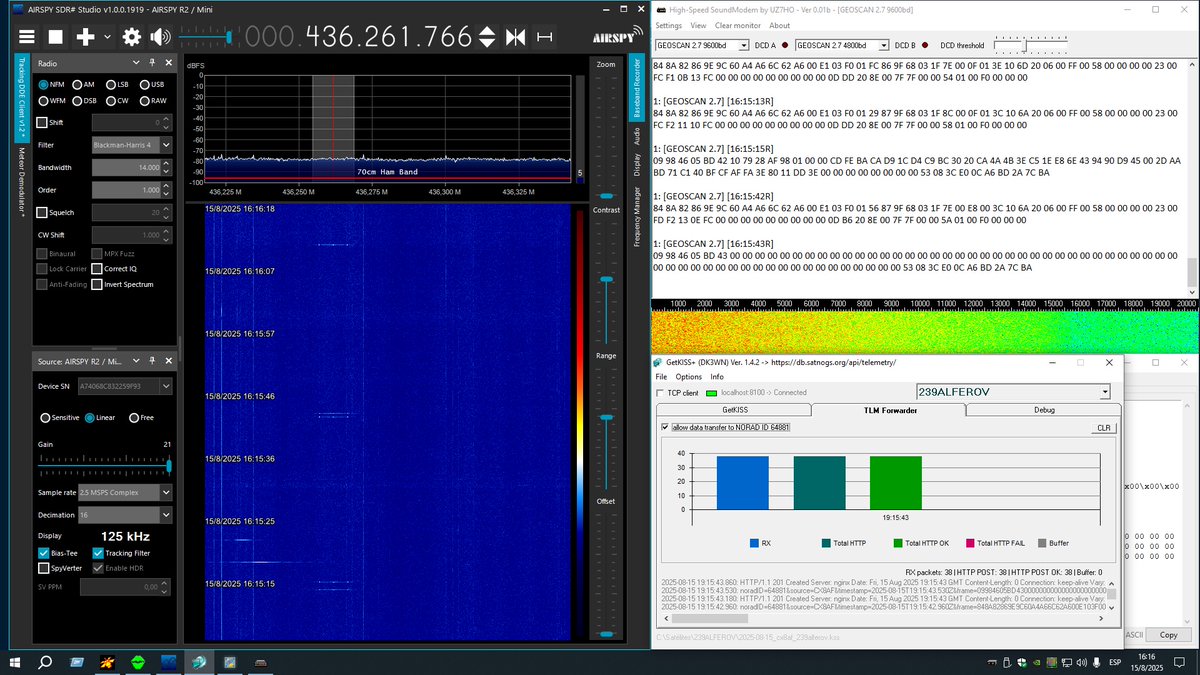
Task: Enable the SpyVerter checkbox
Action: [x=43, y=568]
